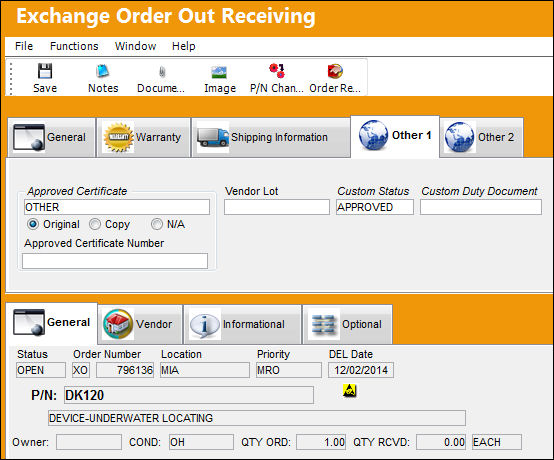Select the N/A radio button

click(x=157, y=224)
